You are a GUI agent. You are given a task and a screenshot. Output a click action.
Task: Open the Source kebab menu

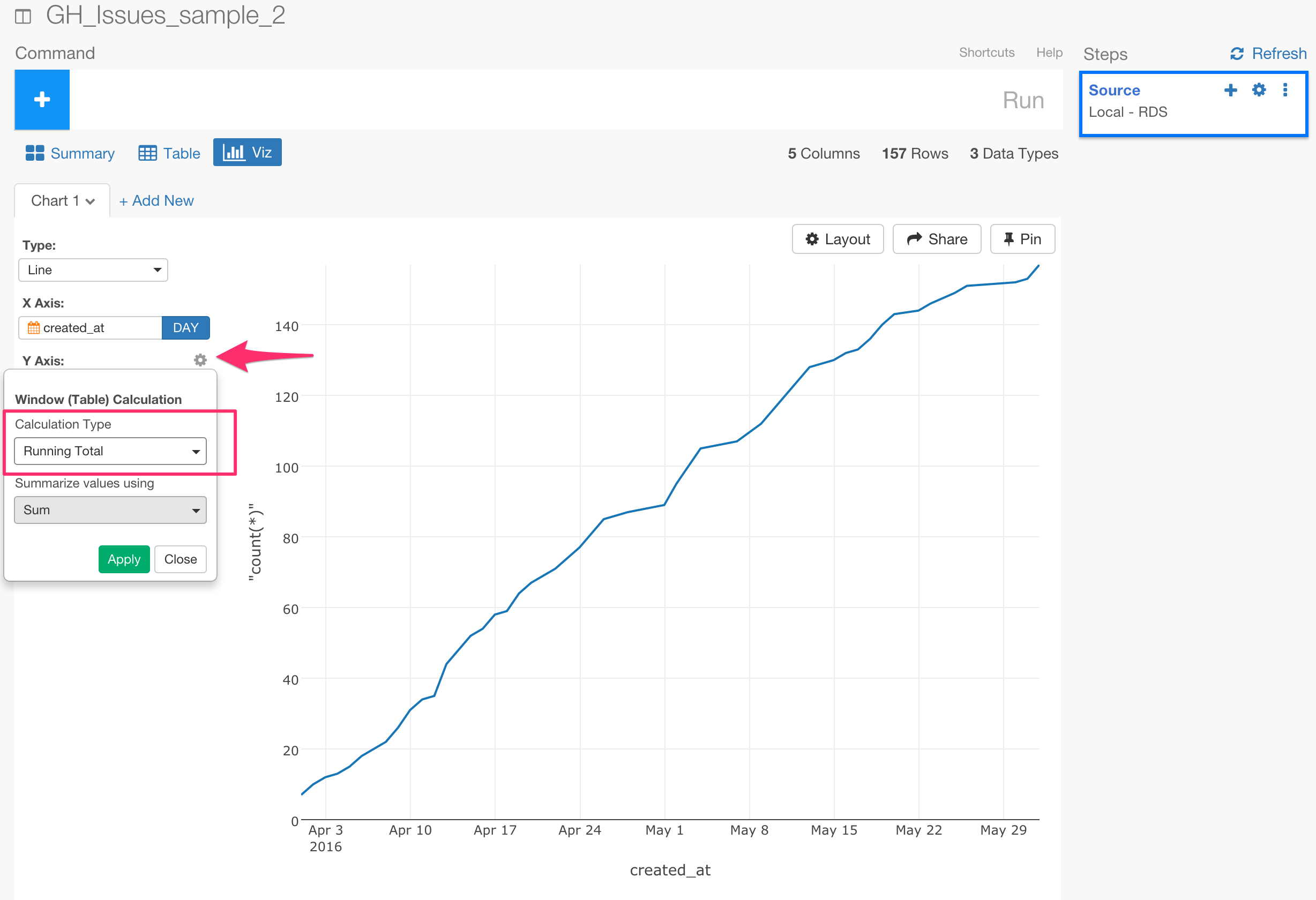click(x=1285, y=89)
